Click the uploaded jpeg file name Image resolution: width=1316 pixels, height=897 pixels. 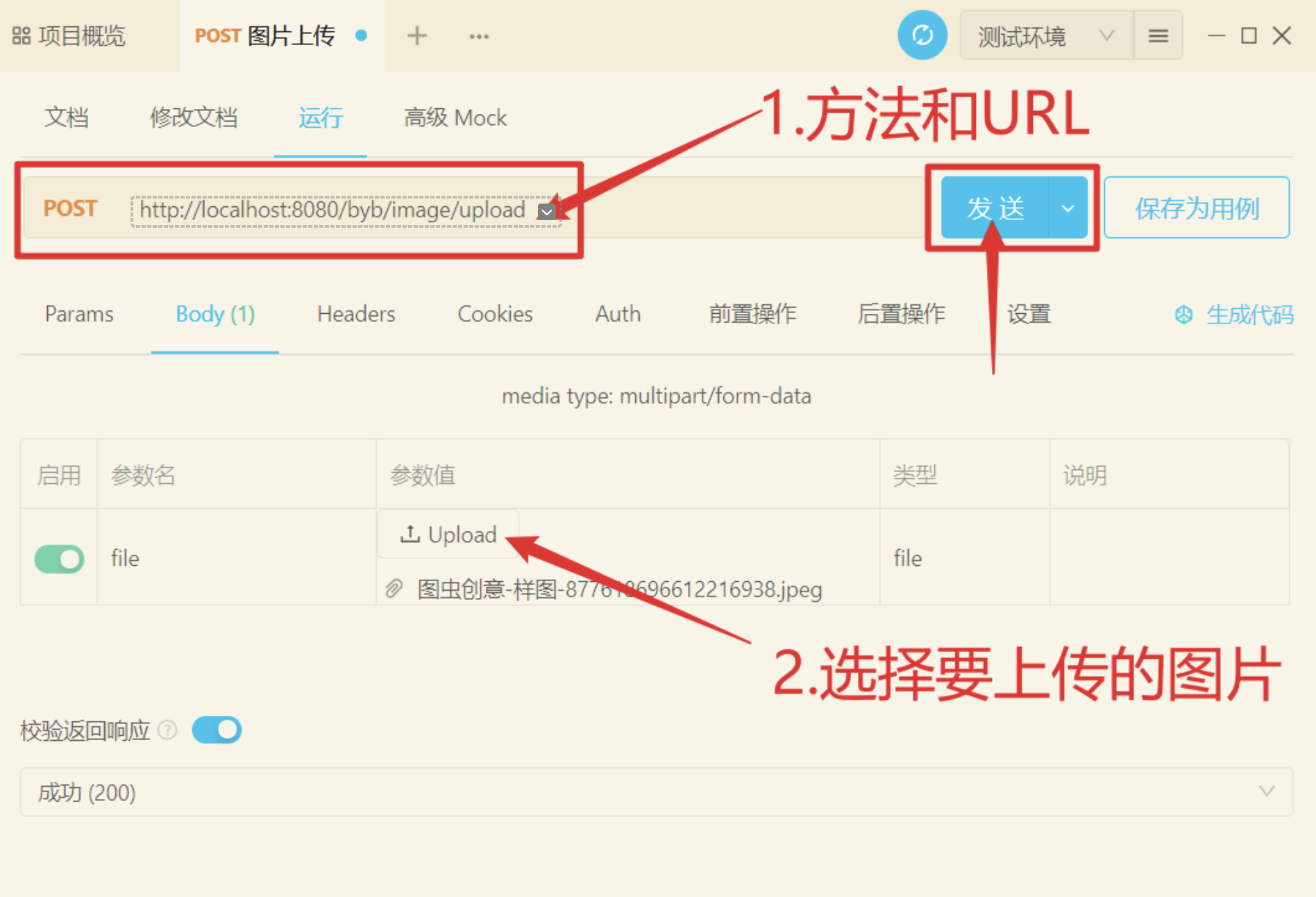point(619,589)
